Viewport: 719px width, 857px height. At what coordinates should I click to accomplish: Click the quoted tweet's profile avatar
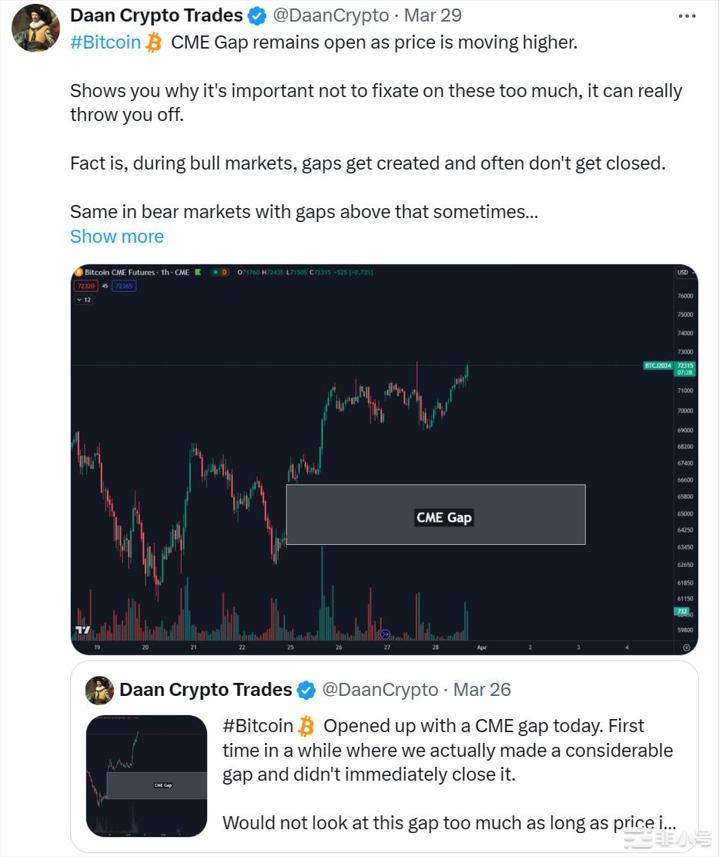[99, 690]
